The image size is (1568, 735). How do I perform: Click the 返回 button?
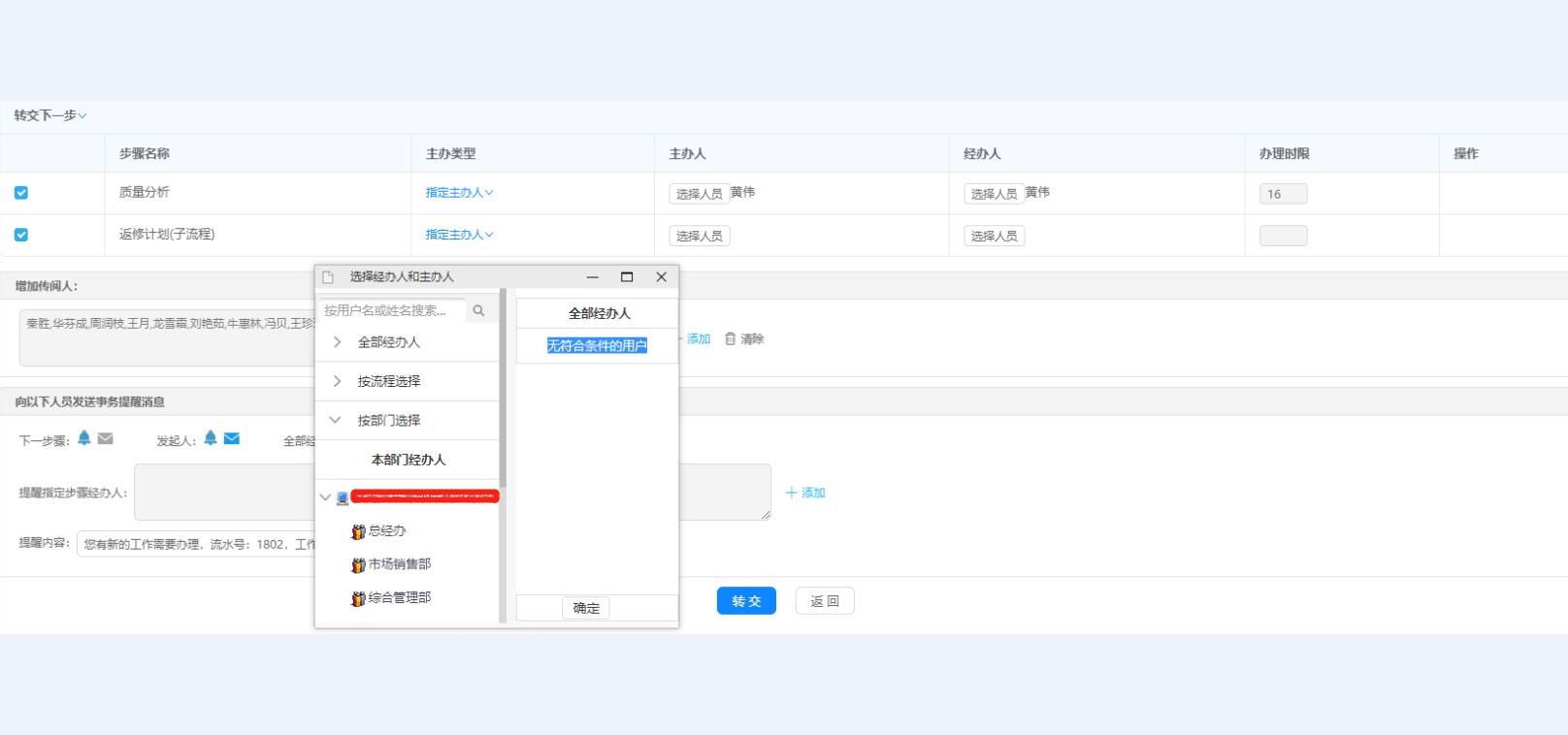pos(825,601)
